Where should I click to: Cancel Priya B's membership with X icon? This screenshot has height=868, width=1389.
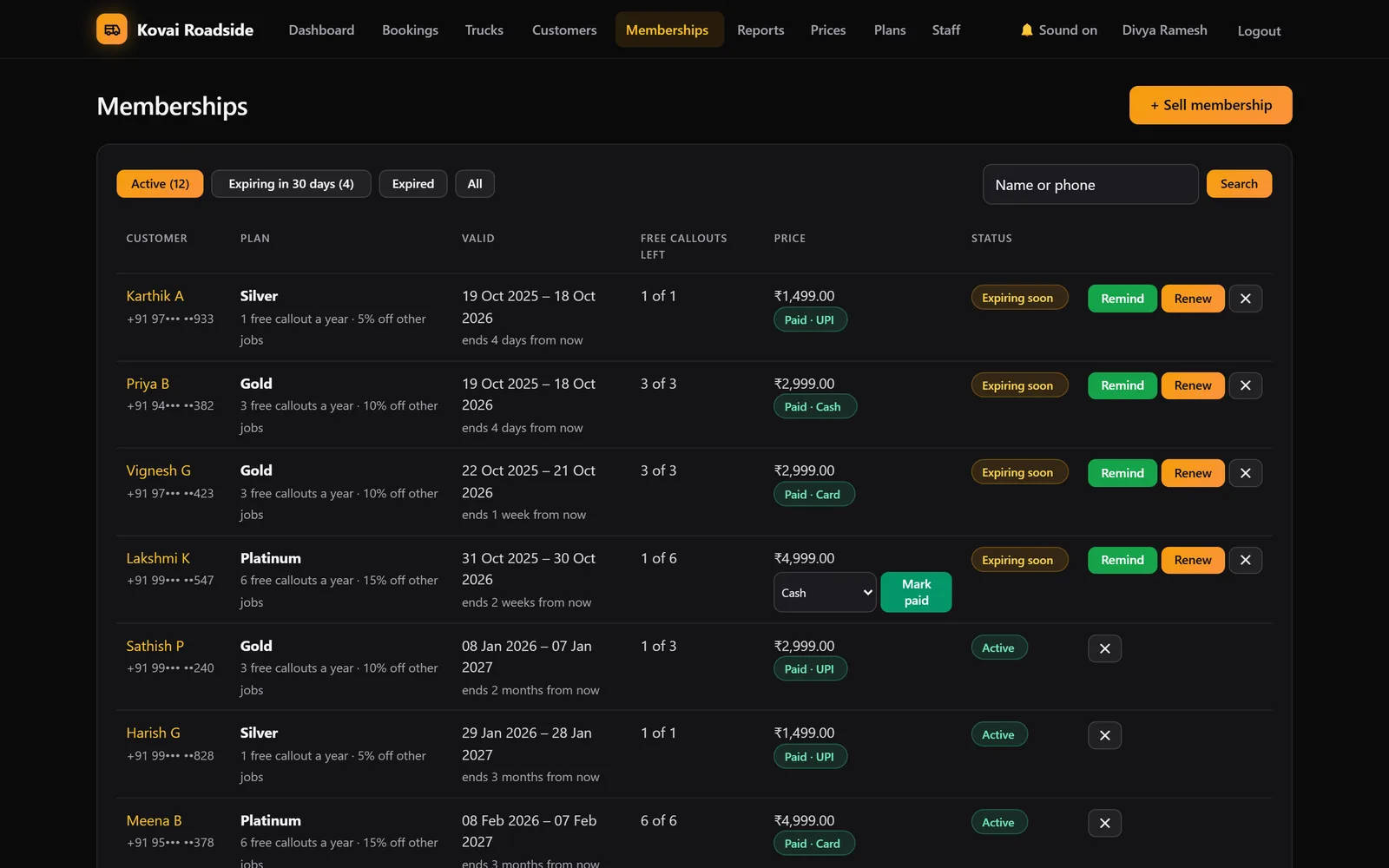pos(1246,385)
